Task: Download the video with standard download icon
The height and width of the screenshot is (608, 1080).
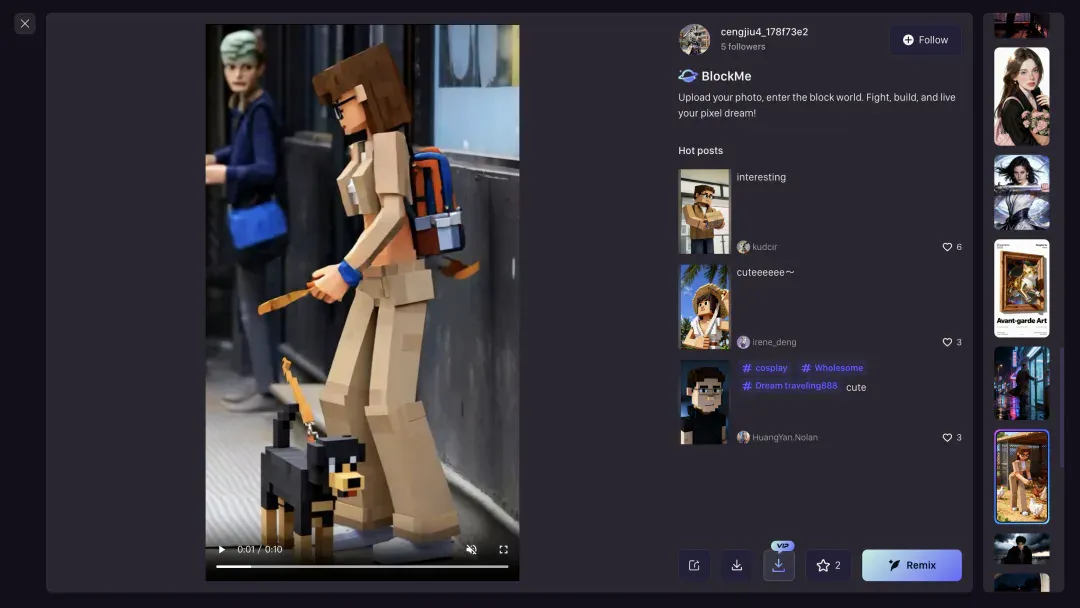Action: click(x=736, y=565)
